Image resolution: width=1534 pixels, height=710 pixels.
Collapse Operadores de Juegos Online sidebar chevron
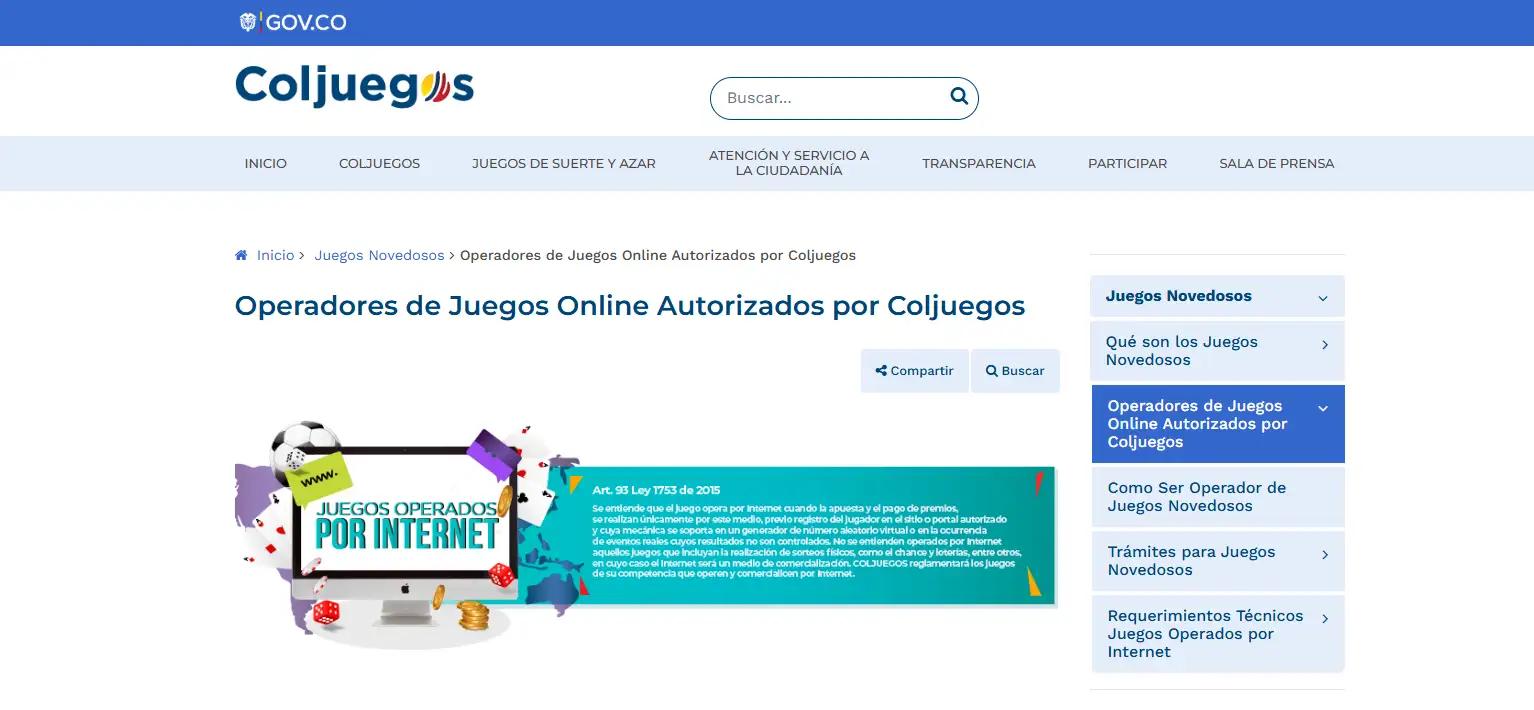(x=1323, y=408)
